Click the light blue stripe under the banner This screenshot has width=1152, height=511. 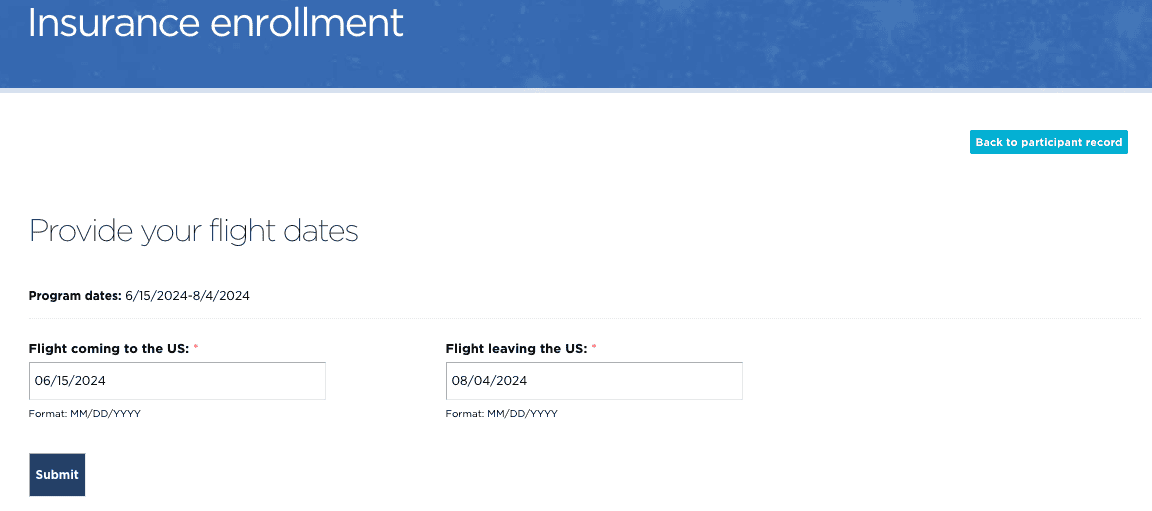pyautogui.click(x=576, y=90)
